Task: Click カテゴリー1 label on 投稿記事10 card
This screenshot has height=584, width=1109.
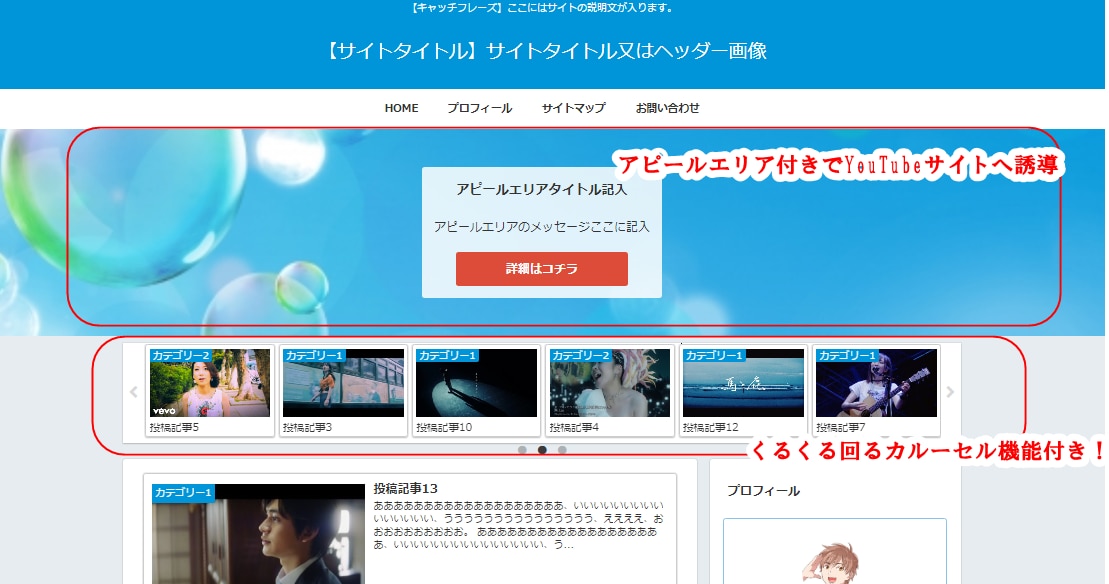Action: pos(447,356)
